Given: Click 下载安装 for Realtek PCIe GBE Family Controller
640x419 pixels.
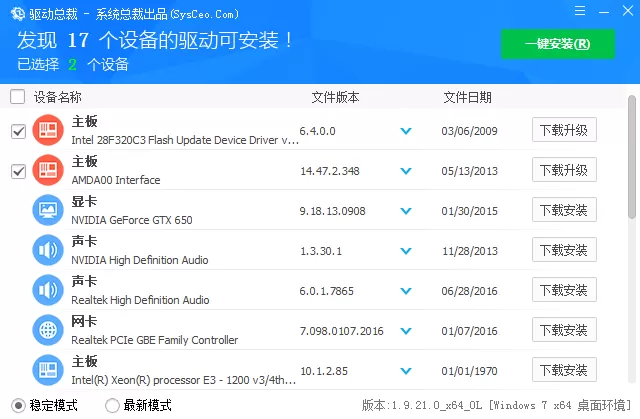Looking at the screenshot, I should [564, 330].
